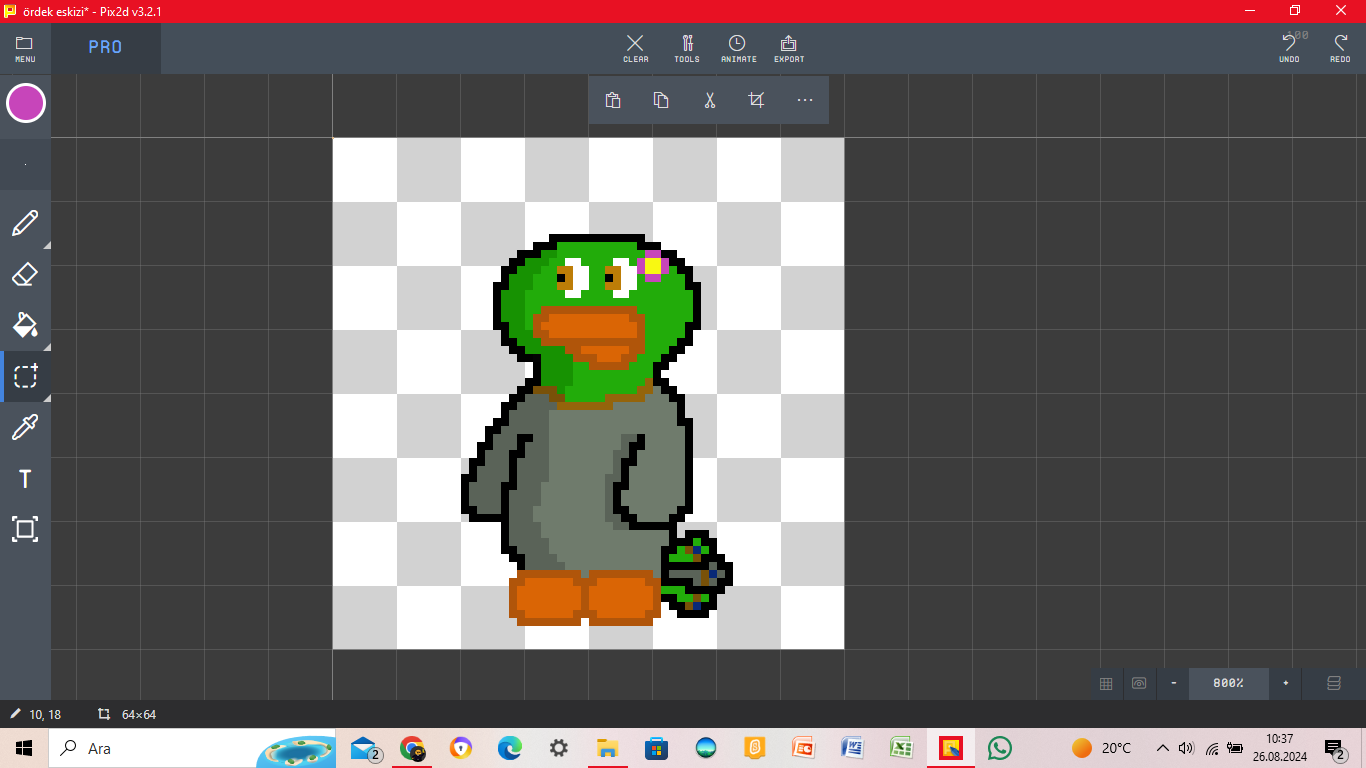
Task: Choose the Paint Bucket fill tool
Action: [25, 325]
